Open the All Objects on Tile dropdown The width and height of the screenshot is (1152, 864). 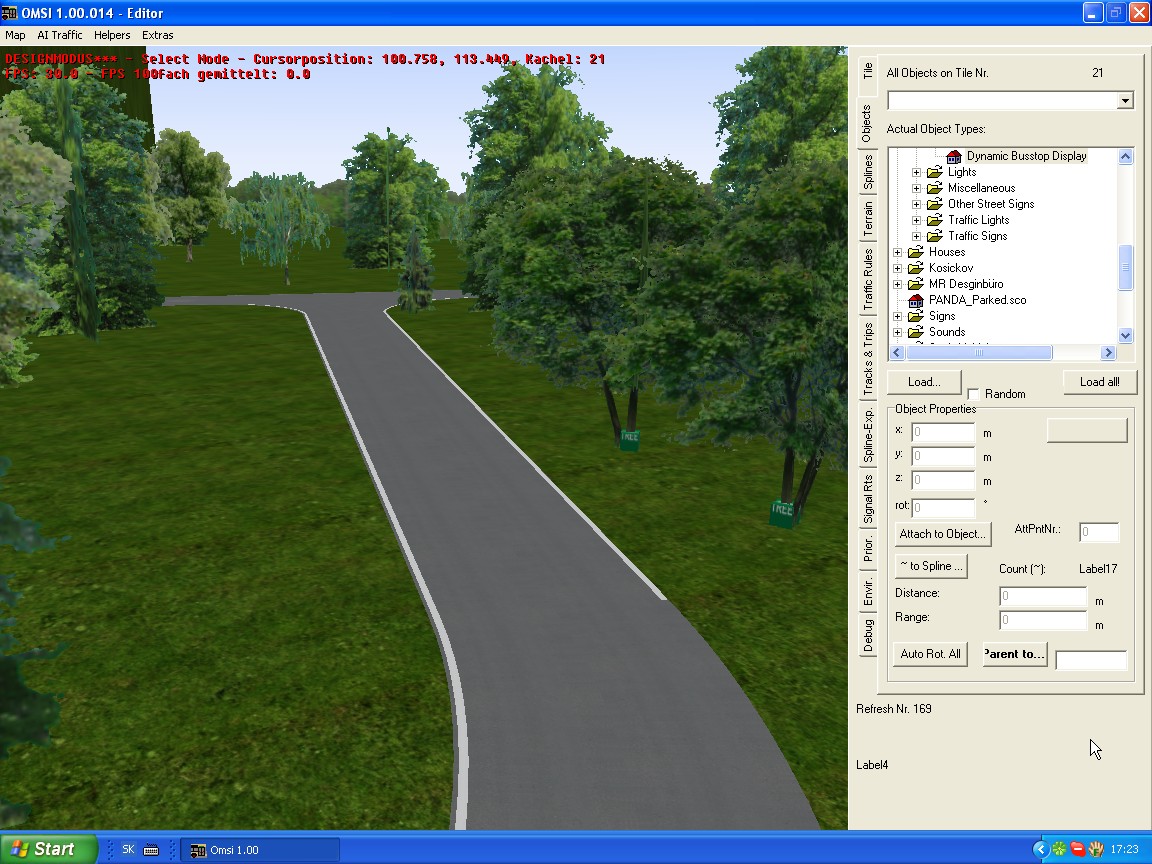click(1125, 101)
